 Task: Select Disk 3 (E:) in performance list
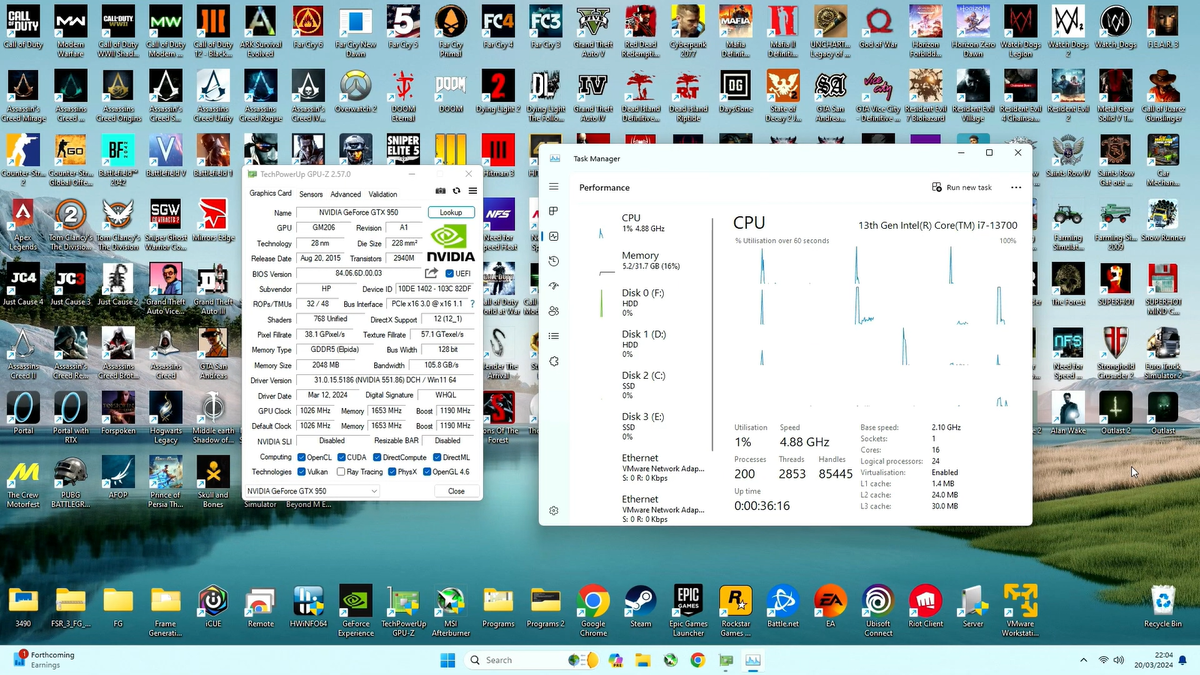652,425
